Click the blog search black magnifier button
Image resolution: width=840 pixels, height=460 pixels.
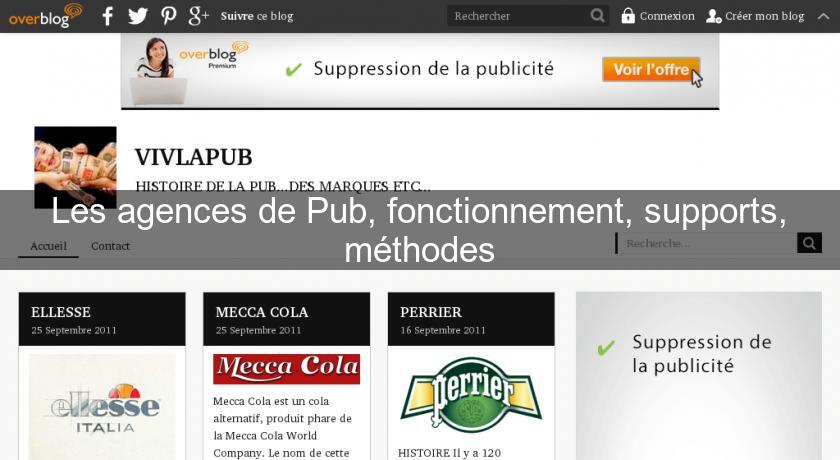[x=809, y=243]
